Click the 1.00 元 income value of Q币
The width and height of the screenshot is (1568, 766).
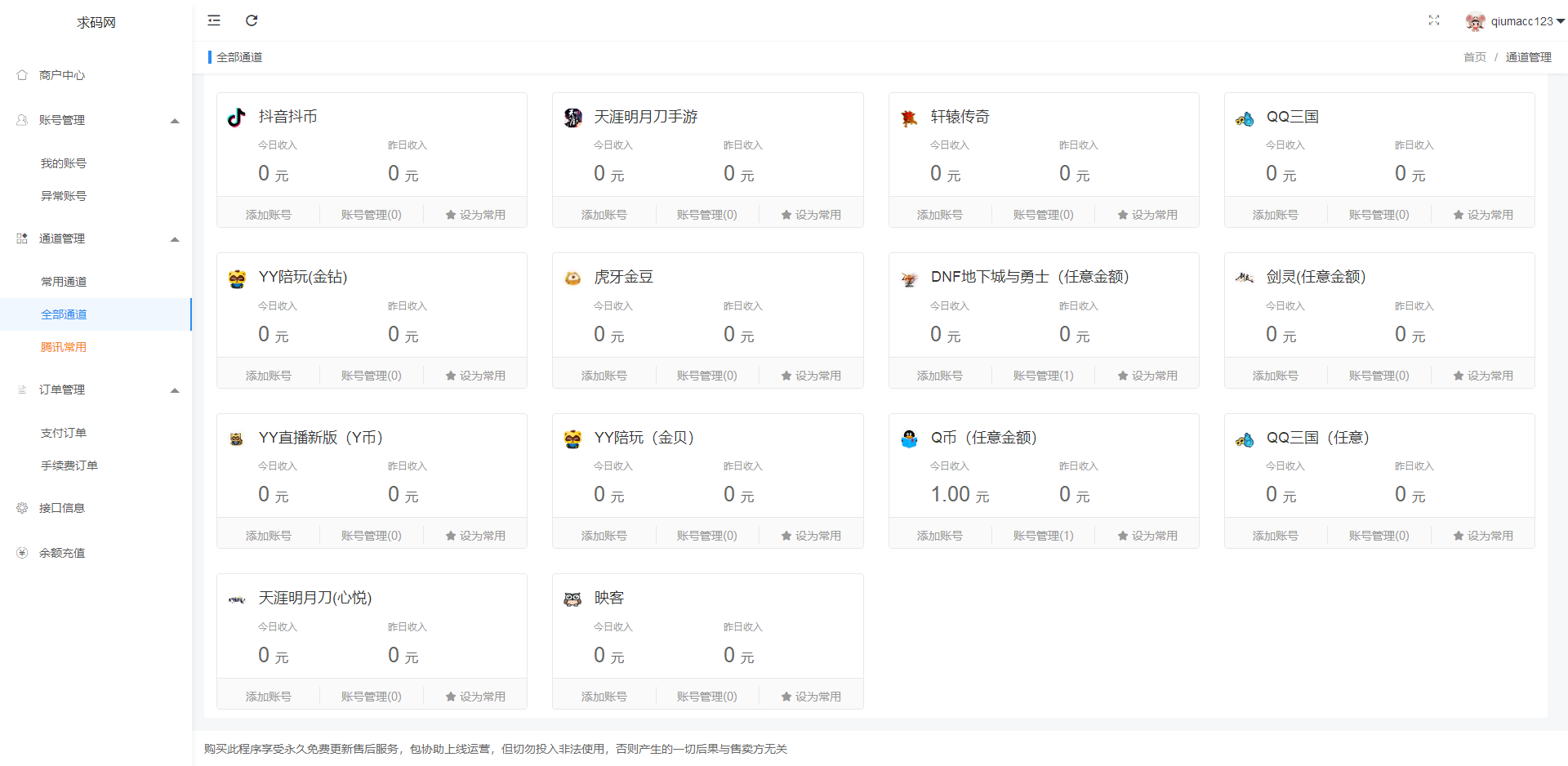[960, 495]
